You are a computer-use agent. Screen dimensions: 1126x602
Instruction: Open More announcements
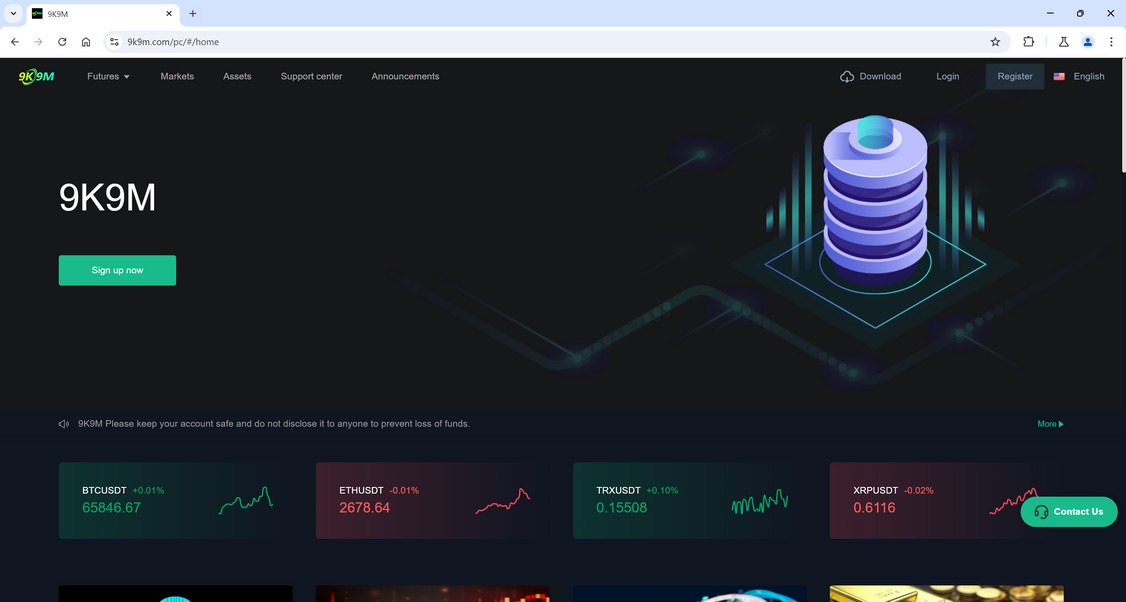pos(1048,423)
